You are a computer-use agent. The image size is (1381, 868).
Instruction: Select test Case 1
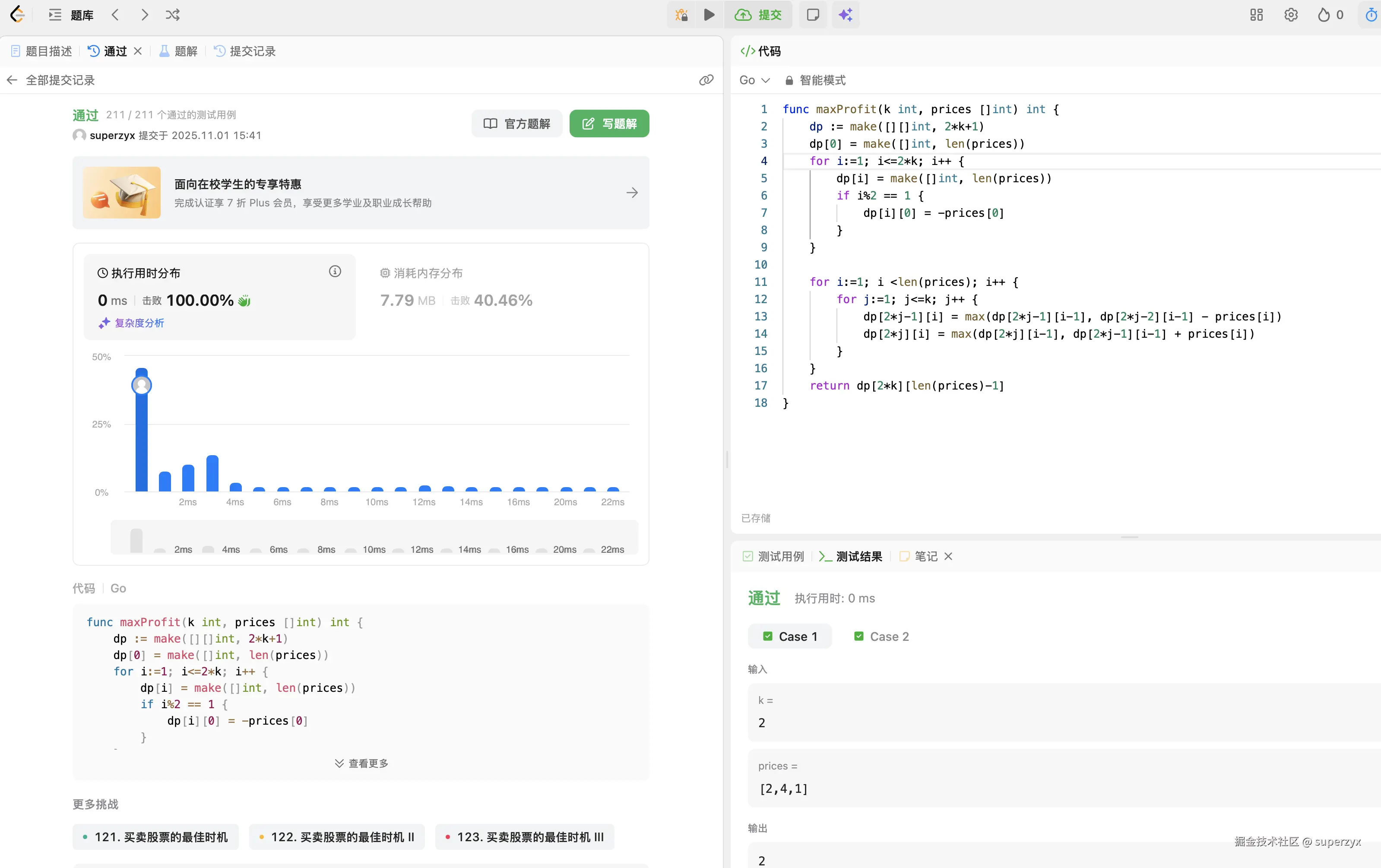click(x=790, y=636)
